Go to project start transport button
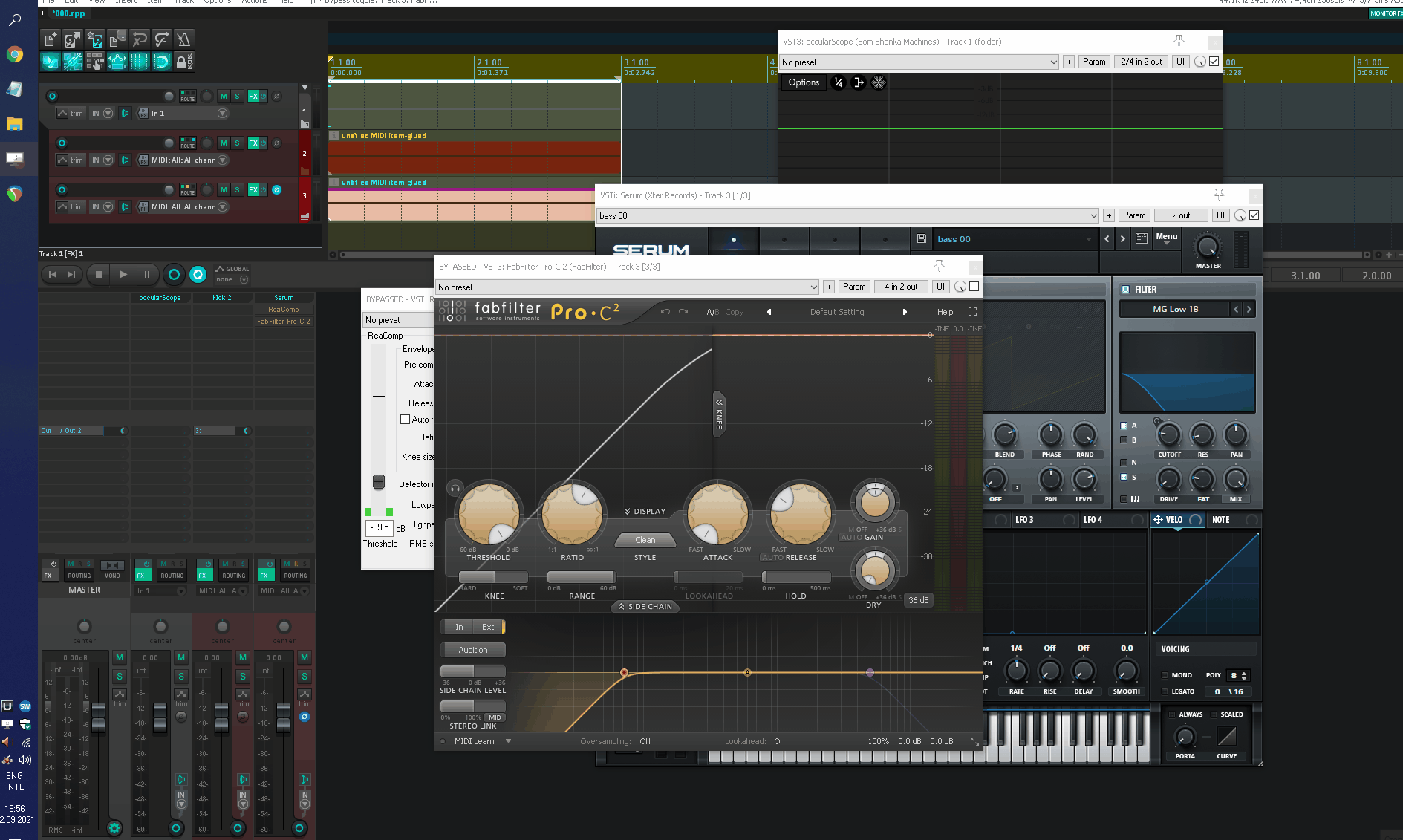Image resolution: width=1403 pixels, height=840 pixels. [x=52, y=274]
